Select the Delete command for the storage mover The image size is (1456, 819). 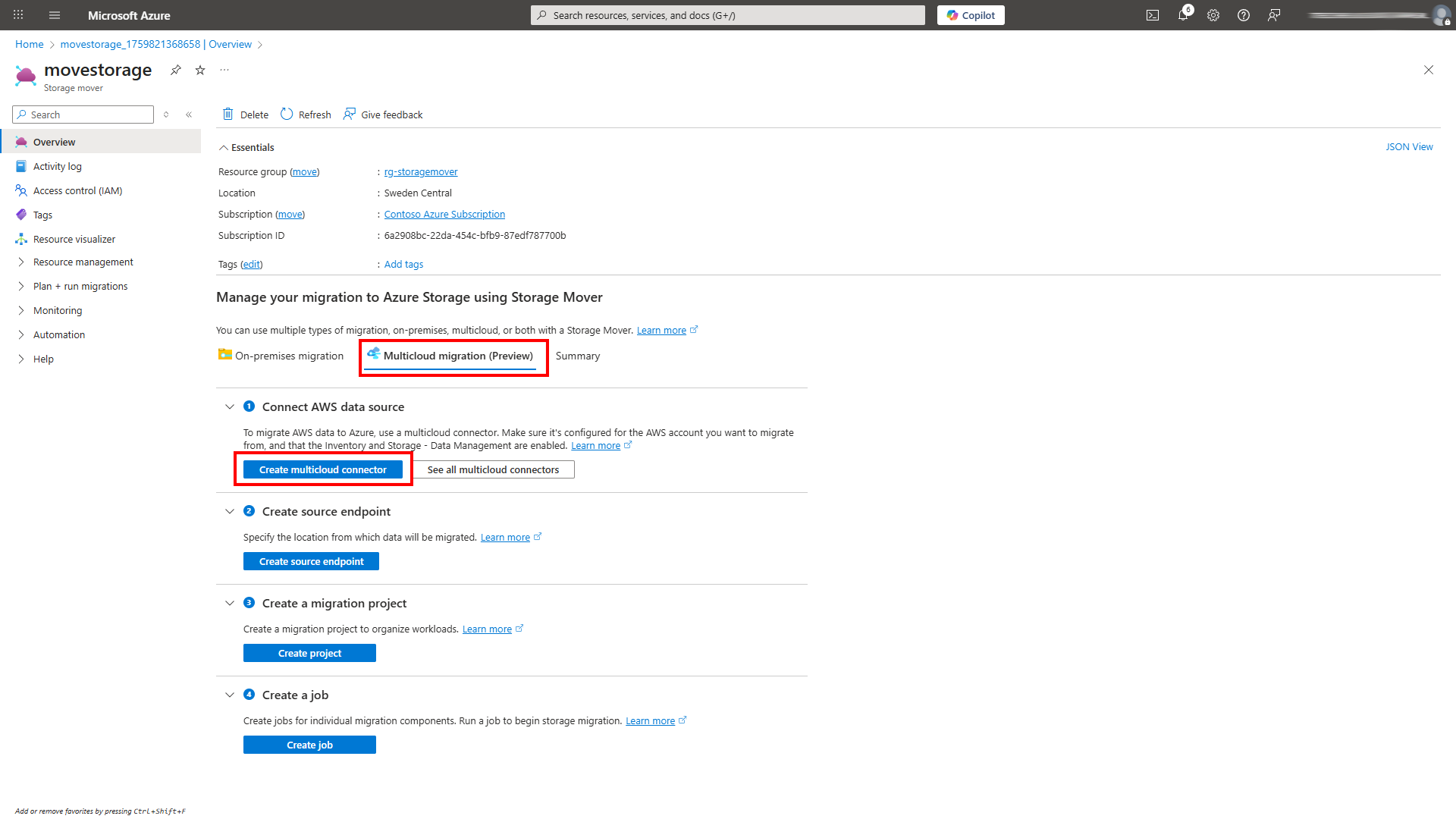tap(244, 114)
